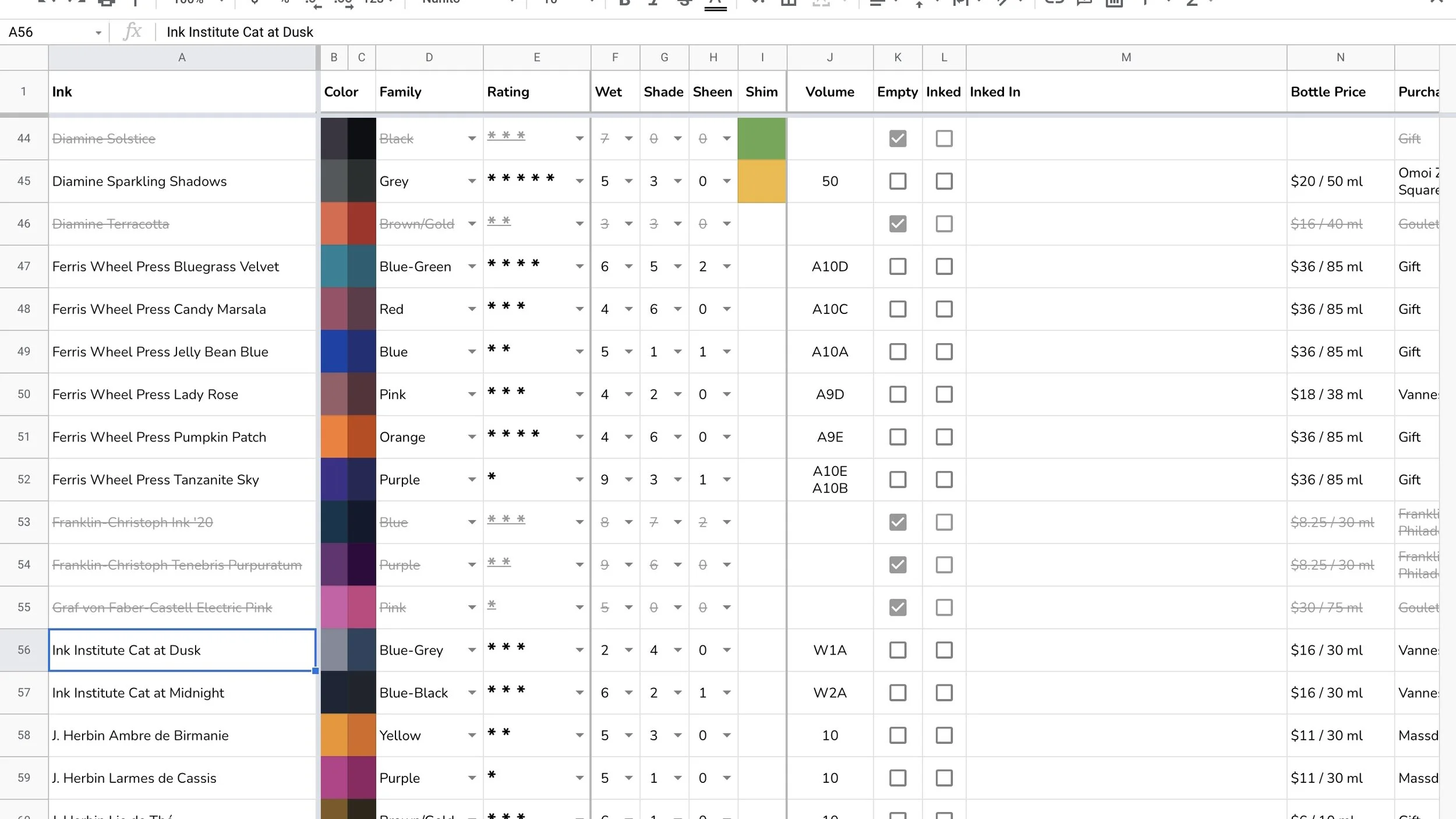Click volume cell 'W1A'
The height and width of the screenshot is (819, 1456).
click(x=830, y=650)
